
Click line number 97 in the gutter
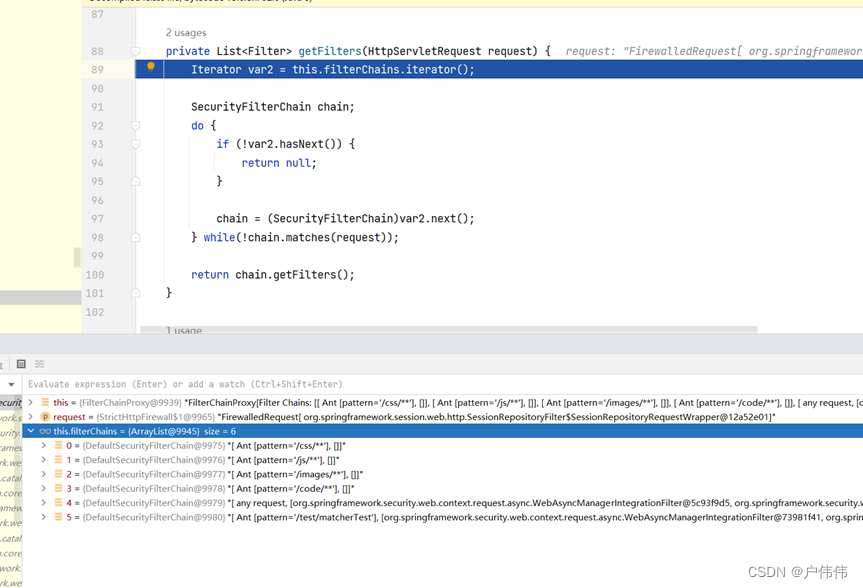(x=97, y=219)
